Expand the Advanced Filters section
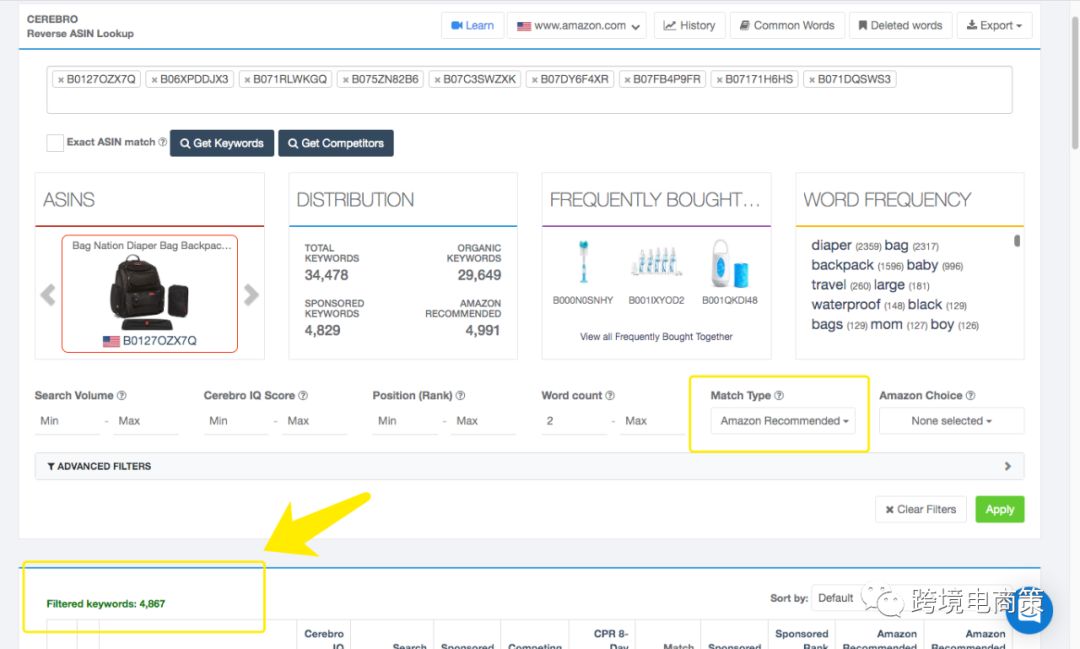Viewport: 1080px width, 649px height. 529,466
